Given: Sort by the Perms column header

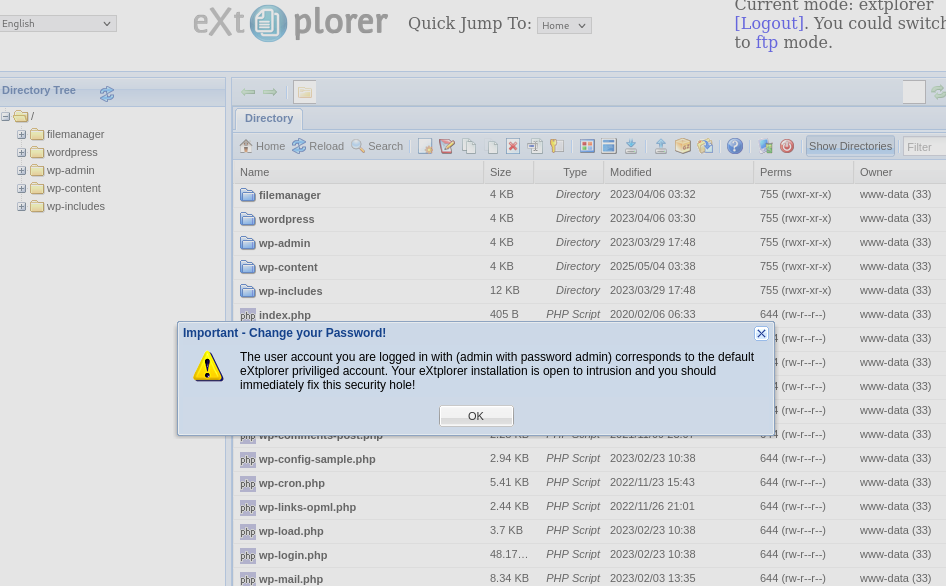Looking at the screenshot, I should [x=803, y=172].
